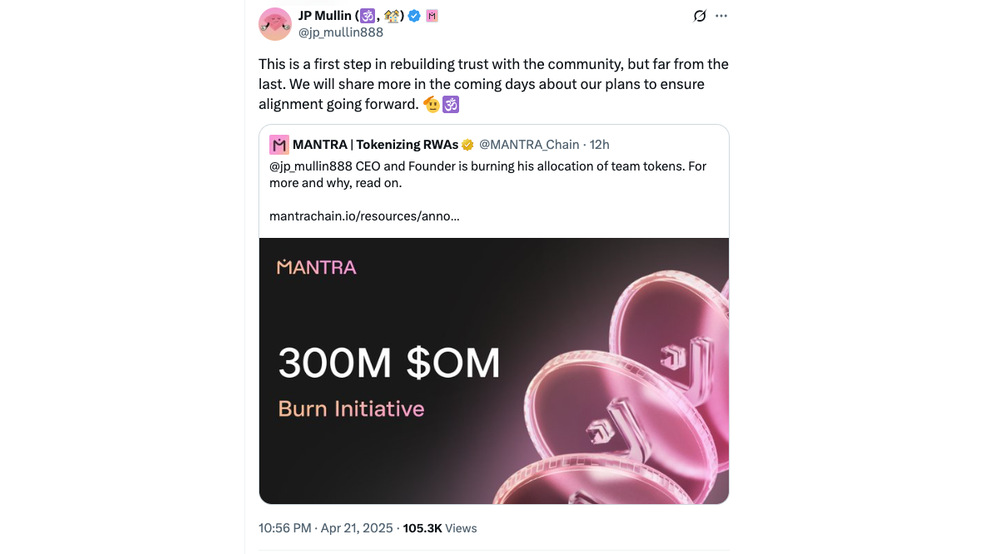984x554 pixels.
Task: Click the gold verified badge on MANTRA
Action: pyautogui.click(x=467, y=145)
